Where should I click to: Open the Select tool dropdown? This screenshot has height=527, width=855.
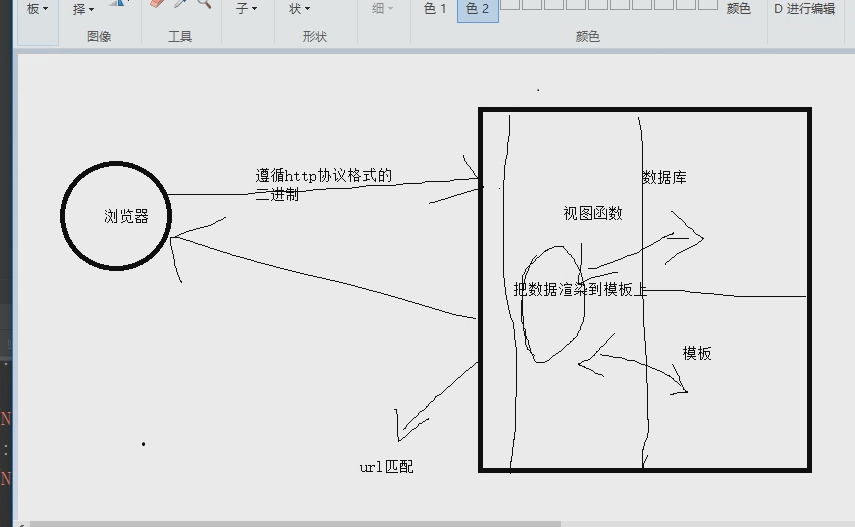click(x=83, y=9)
